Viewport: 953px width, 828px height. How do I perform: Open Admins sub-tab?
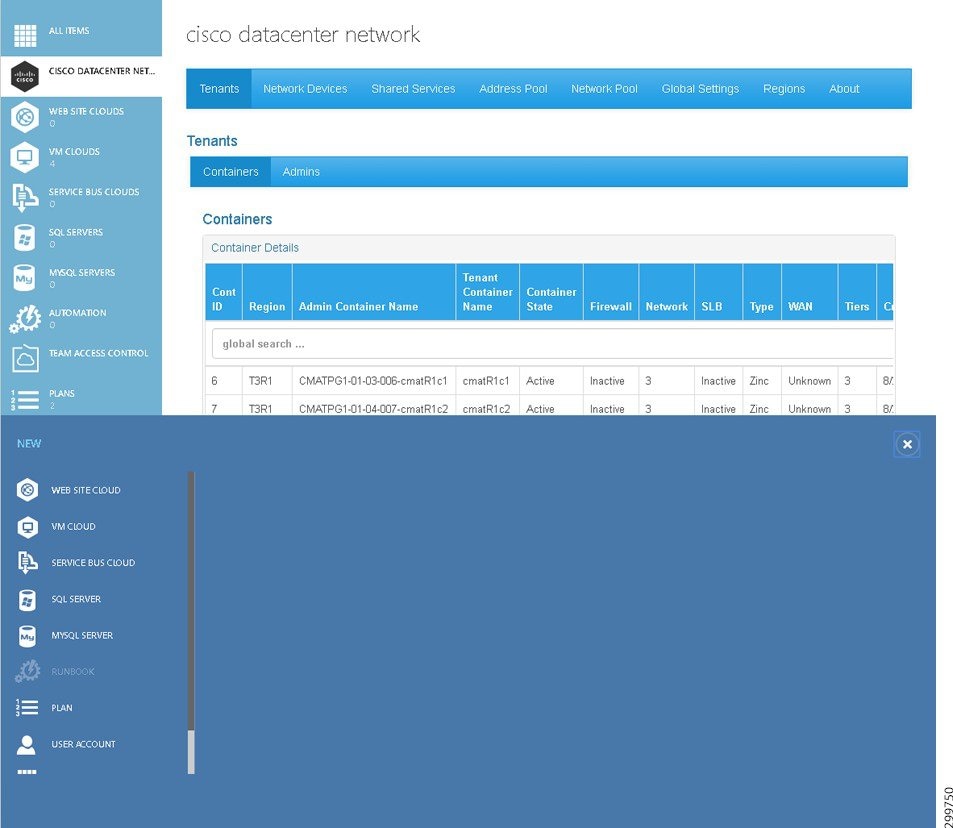click(x=301, y=172)
